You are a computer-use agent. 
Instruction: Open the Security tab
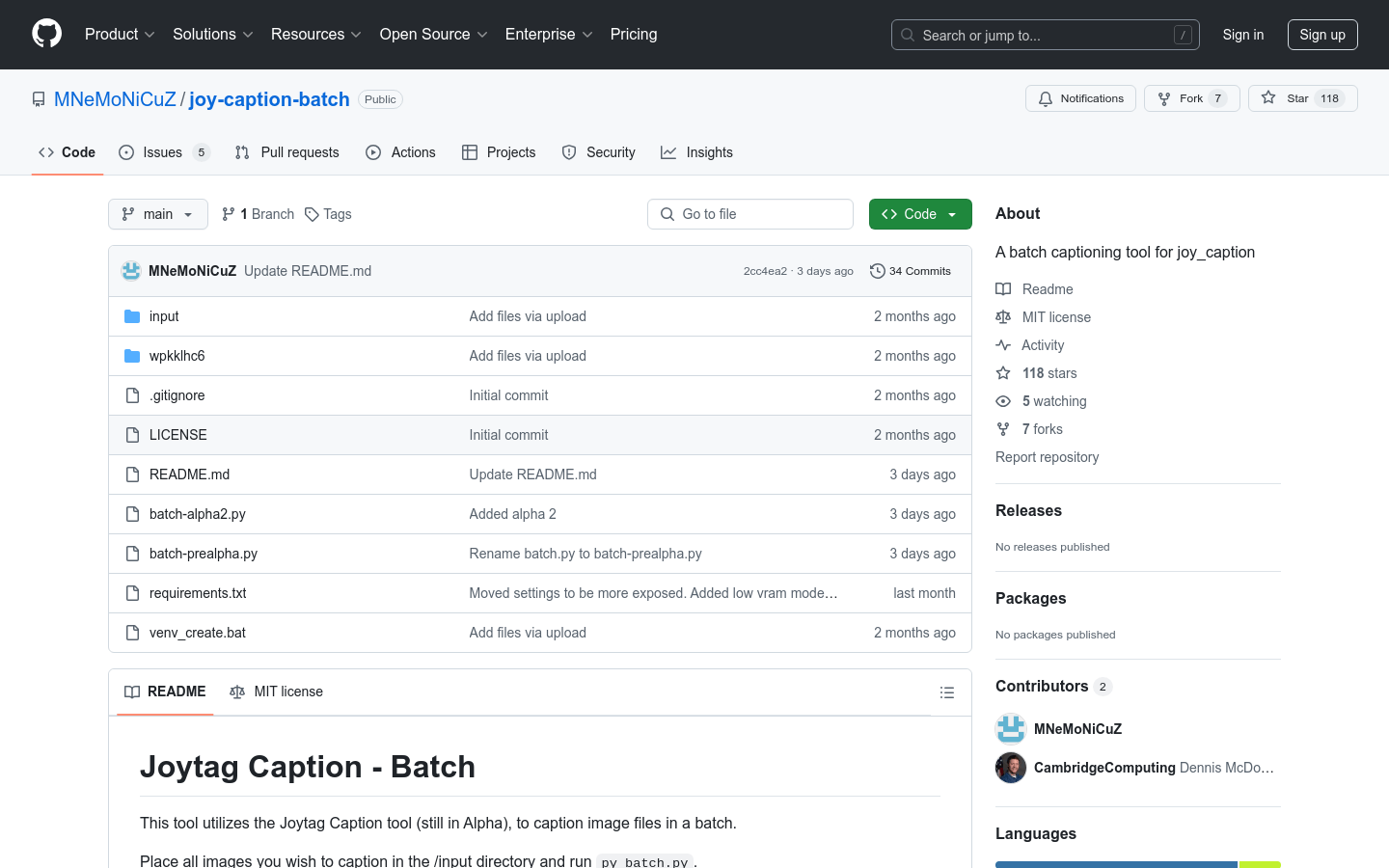[599, 152]
